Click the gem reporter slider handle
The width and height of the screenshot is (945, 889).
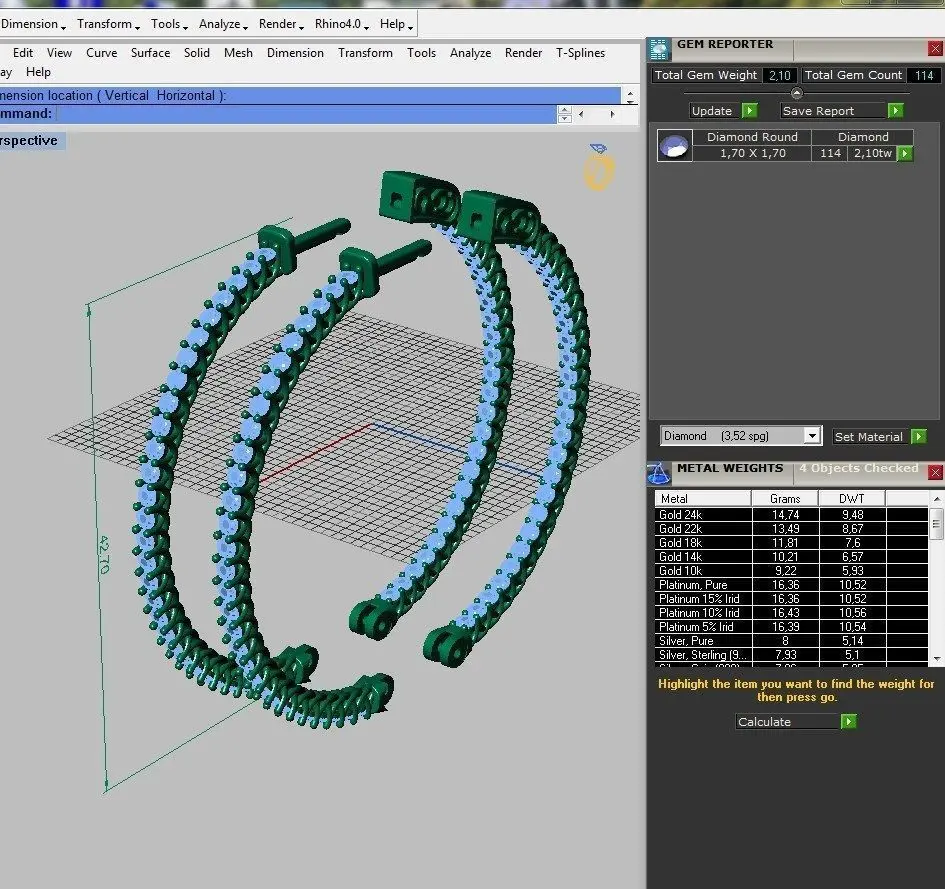[x=797, y=93]
